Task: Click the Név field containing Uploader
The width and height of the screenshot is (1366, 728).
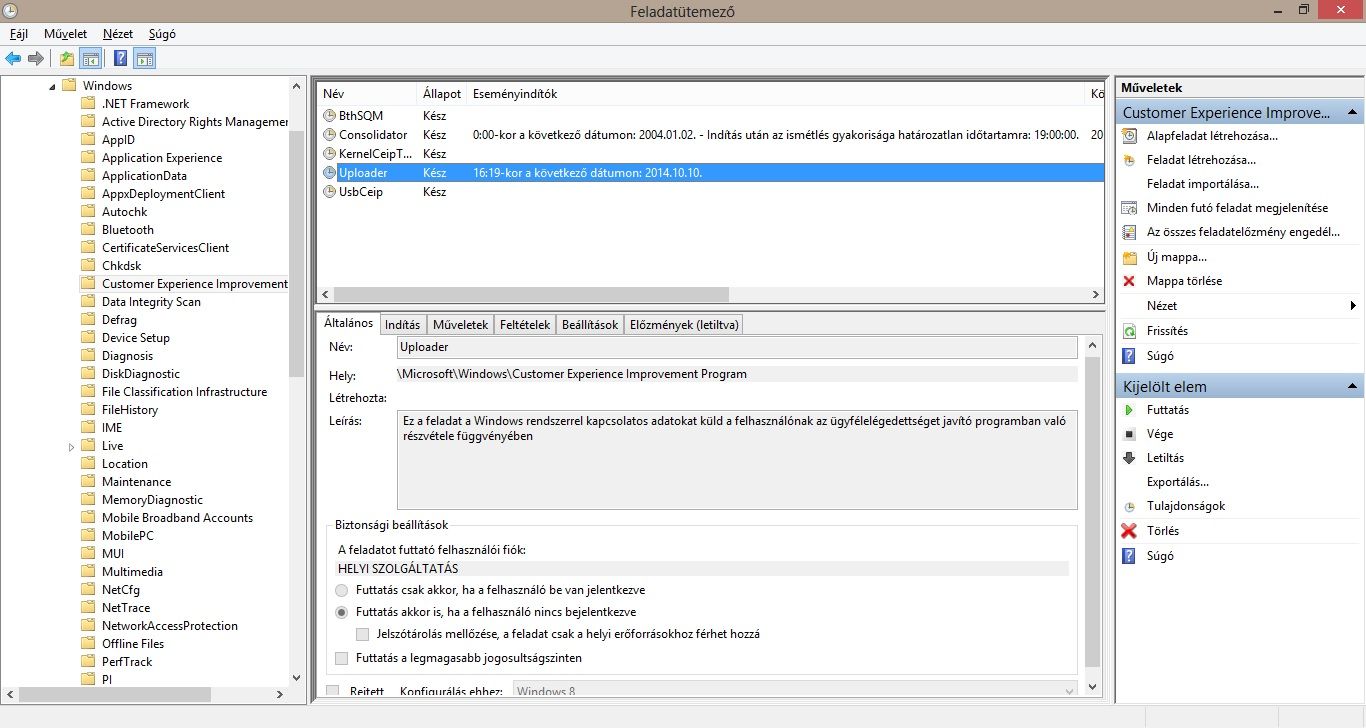Action: point(737,347)
